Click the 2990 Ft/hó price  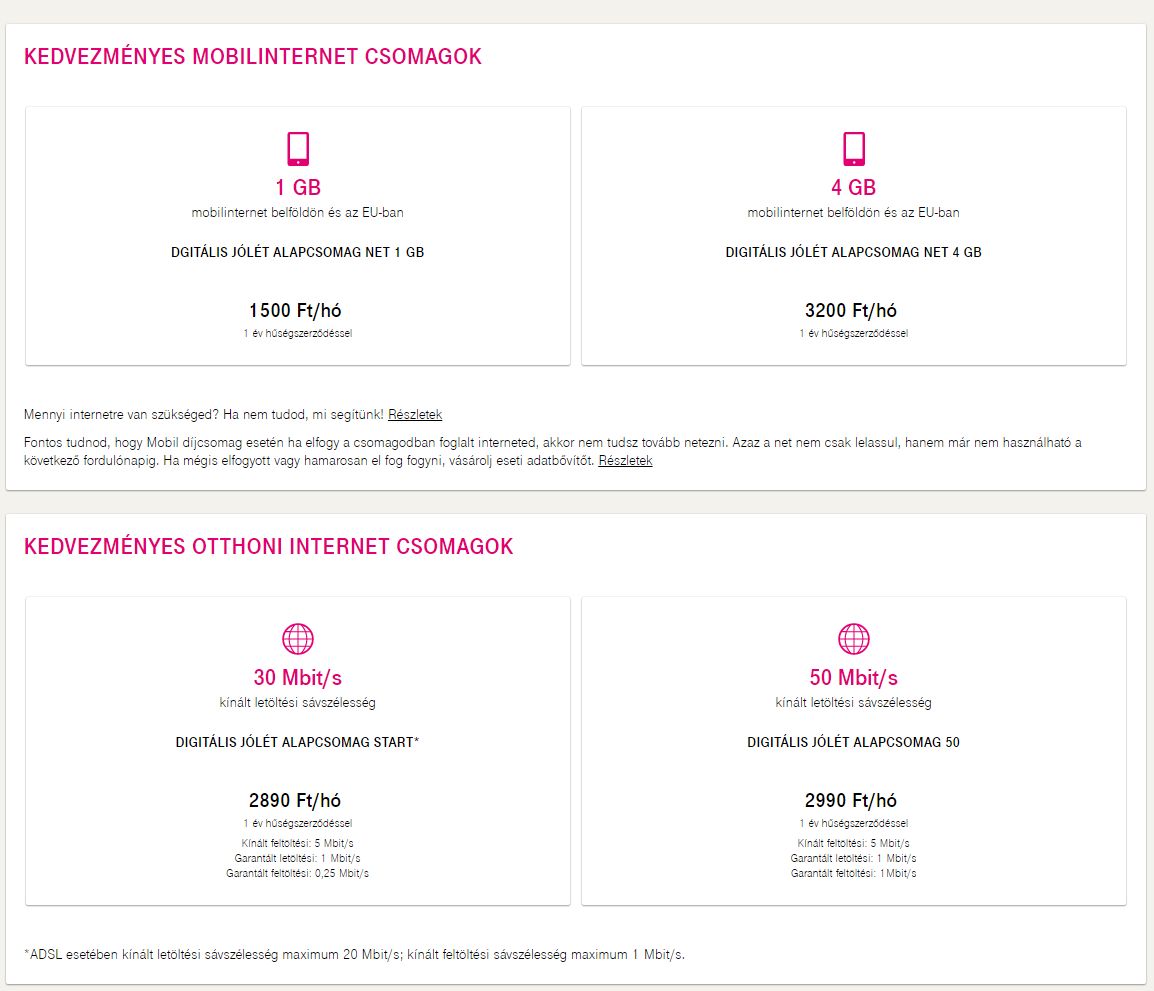coord(853,801)
